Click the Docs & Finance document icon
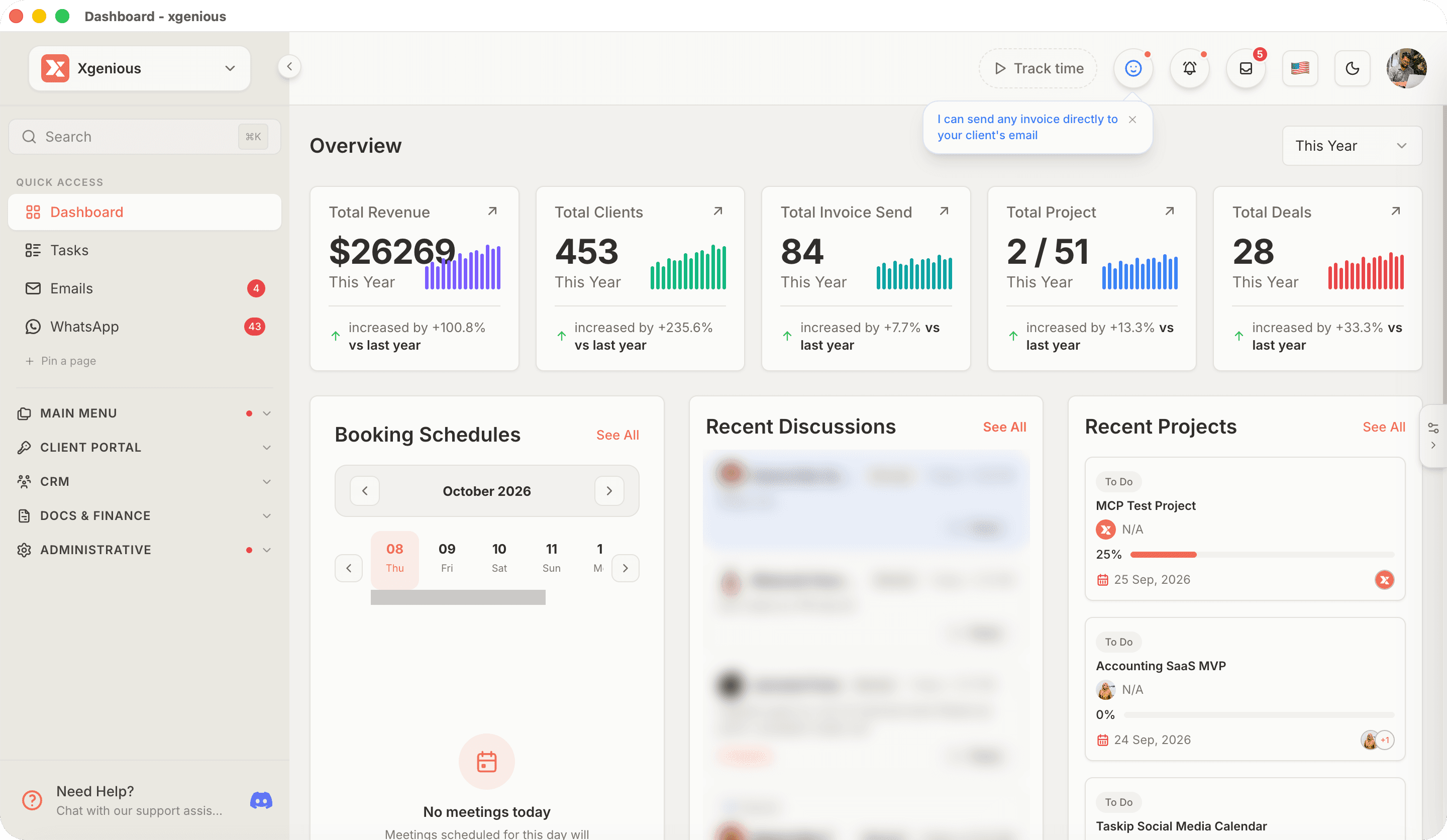Screen dimensions: 1447x840 tap(24, 515)
